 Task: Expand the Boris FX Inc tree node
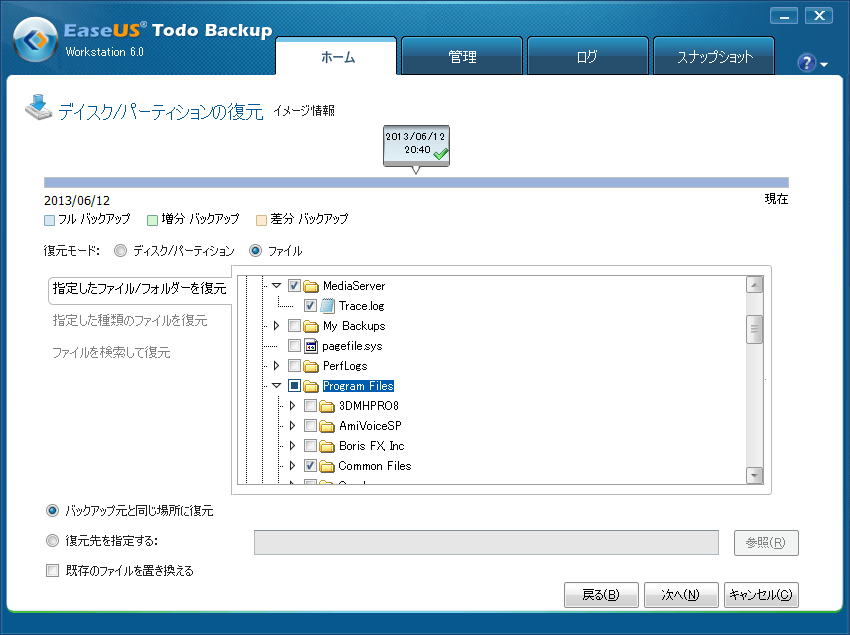click(292, 446)
